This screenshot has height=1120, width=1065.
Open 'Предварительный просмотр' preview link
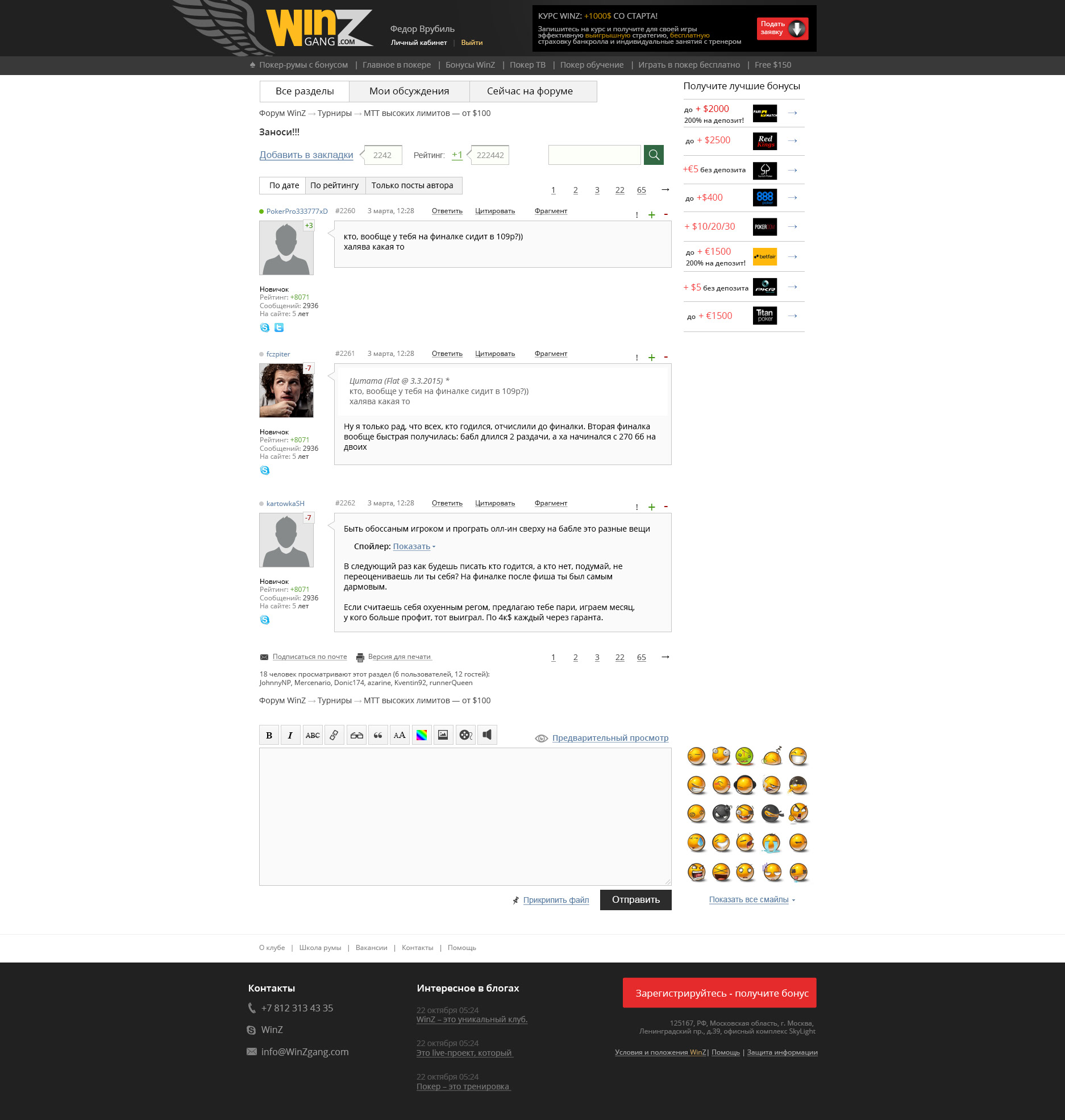pos(610,738)
